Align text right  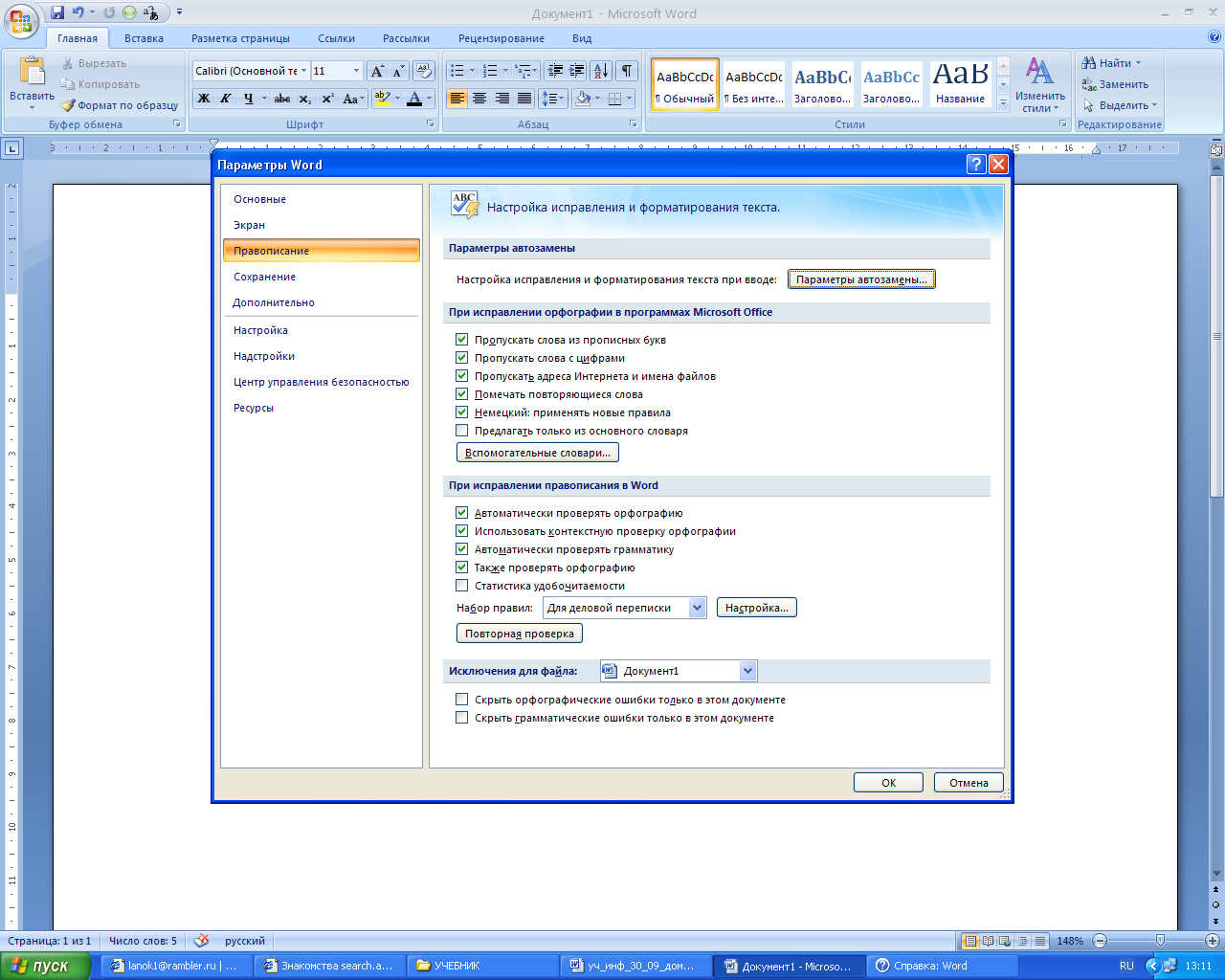point(501,99)
